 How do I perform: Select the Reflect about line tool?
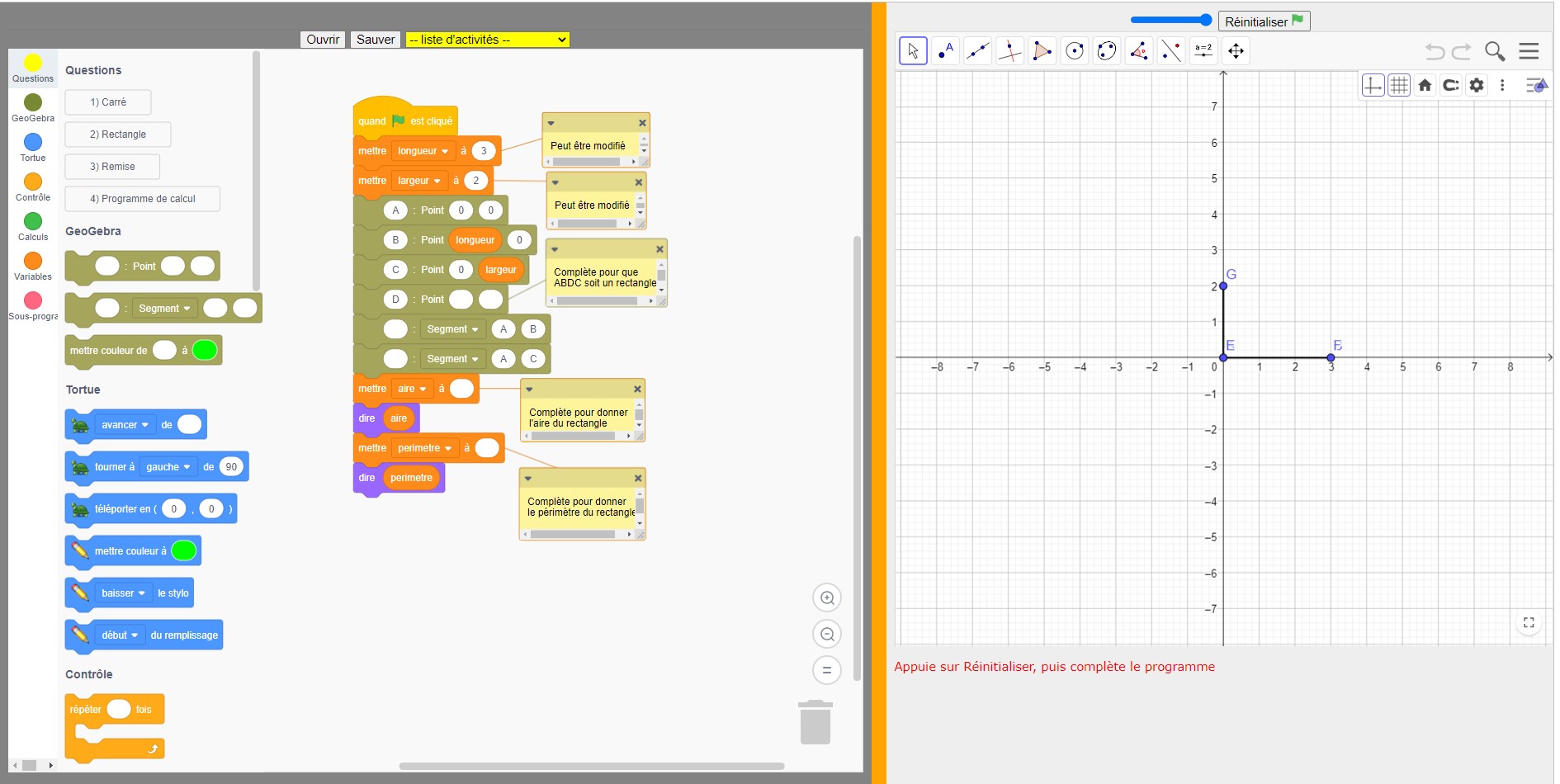[x=1171, y=51]
